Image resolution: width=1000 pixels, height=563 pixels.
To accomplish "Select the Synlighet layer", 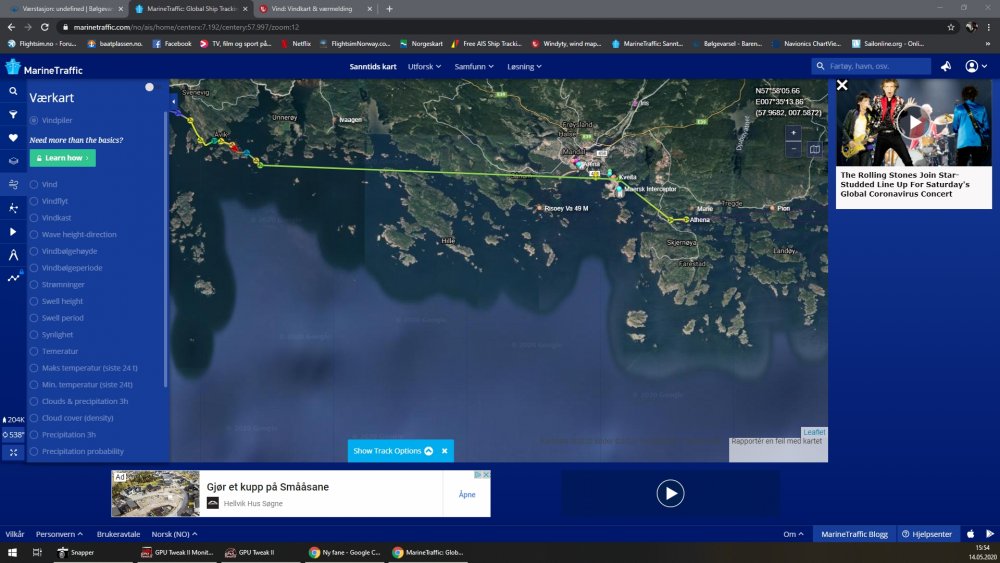I will 34,335.
